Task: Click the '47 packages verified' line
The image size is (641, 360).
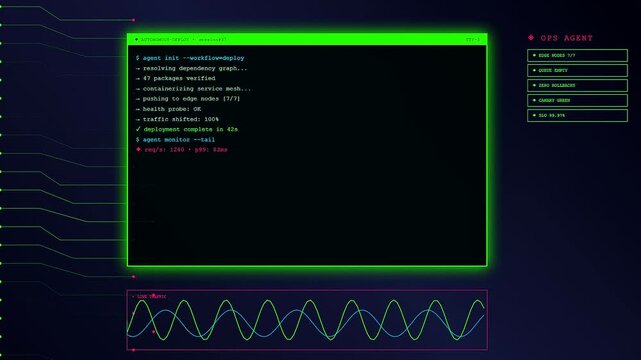Action: click(x=175, y=78)
